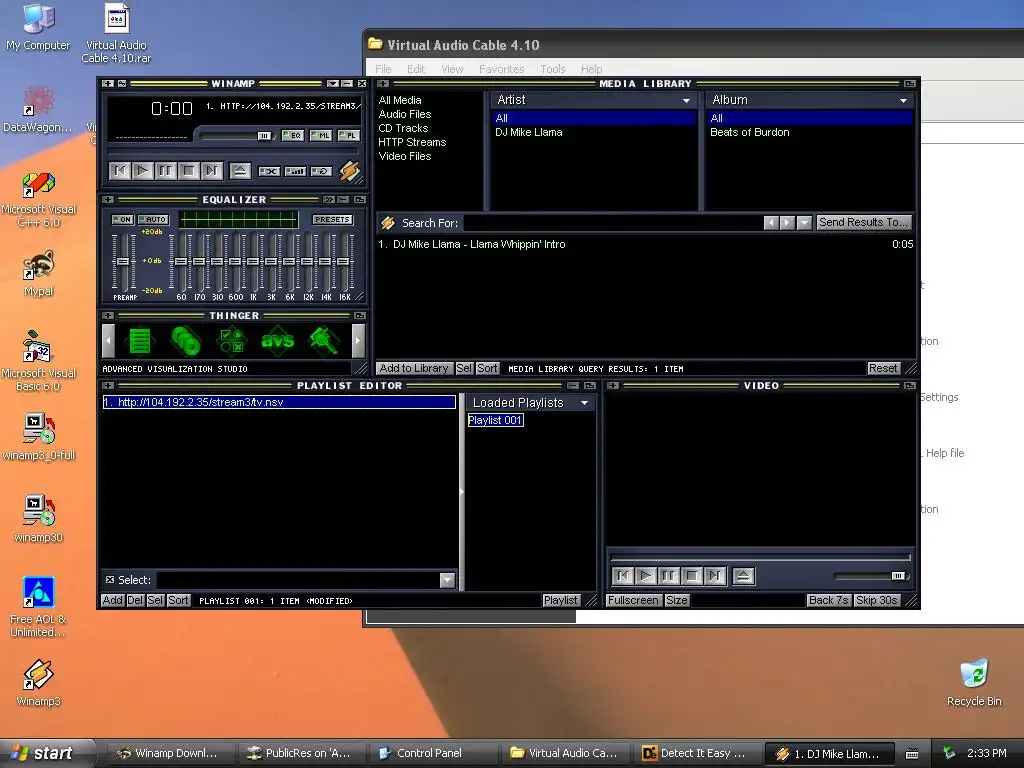Image resolution: width=1024 pixels, height=768 pixels.
Task: Open the media library discs icon in Thinger
Action: click(x=186, y=340)
